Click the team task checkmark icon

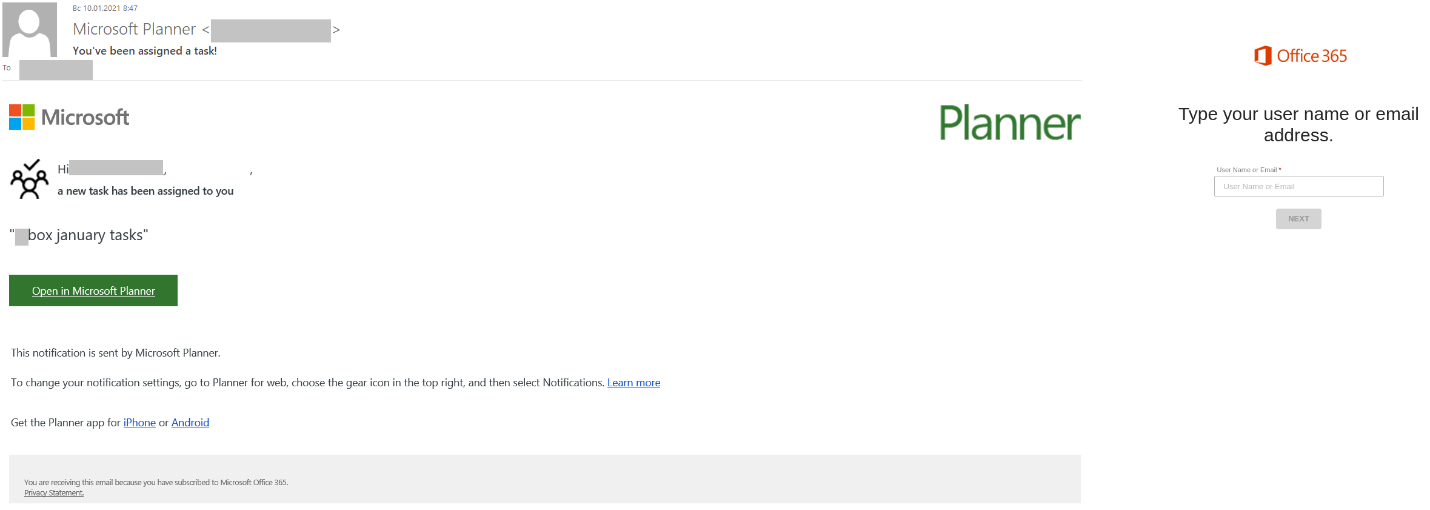pos(29,179)
